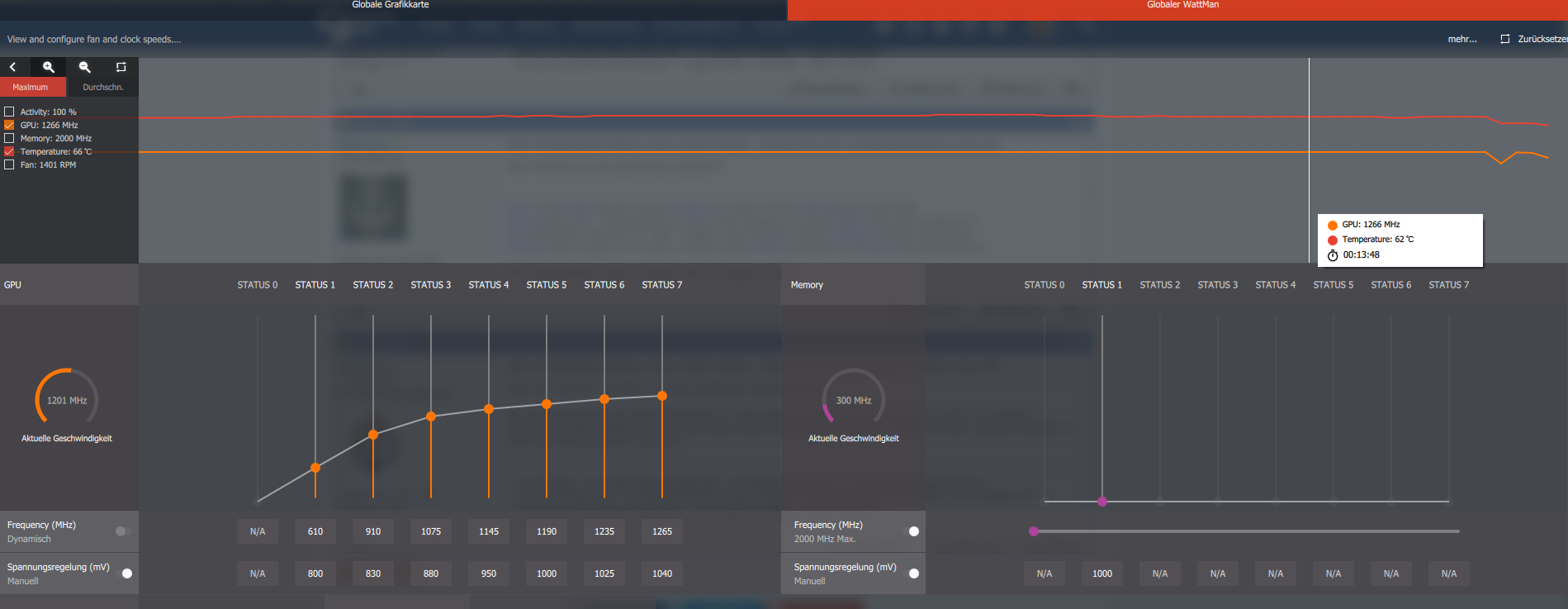
Task: Click Memory State 1 voltage field 1000
Action: [1102, 573]
